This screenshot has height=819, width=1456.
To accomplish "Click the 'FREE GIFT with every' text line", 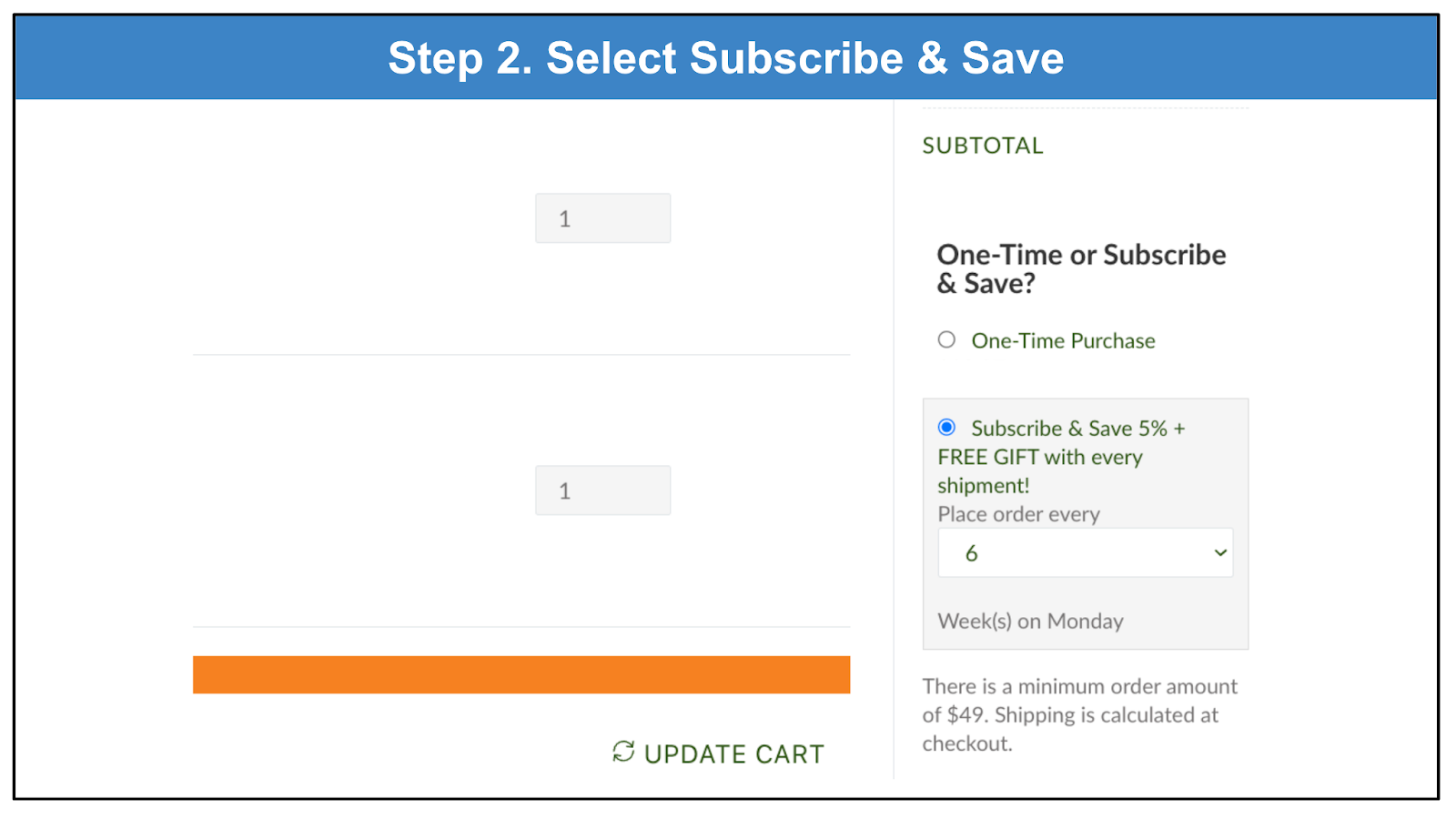I will (1039, 457).
